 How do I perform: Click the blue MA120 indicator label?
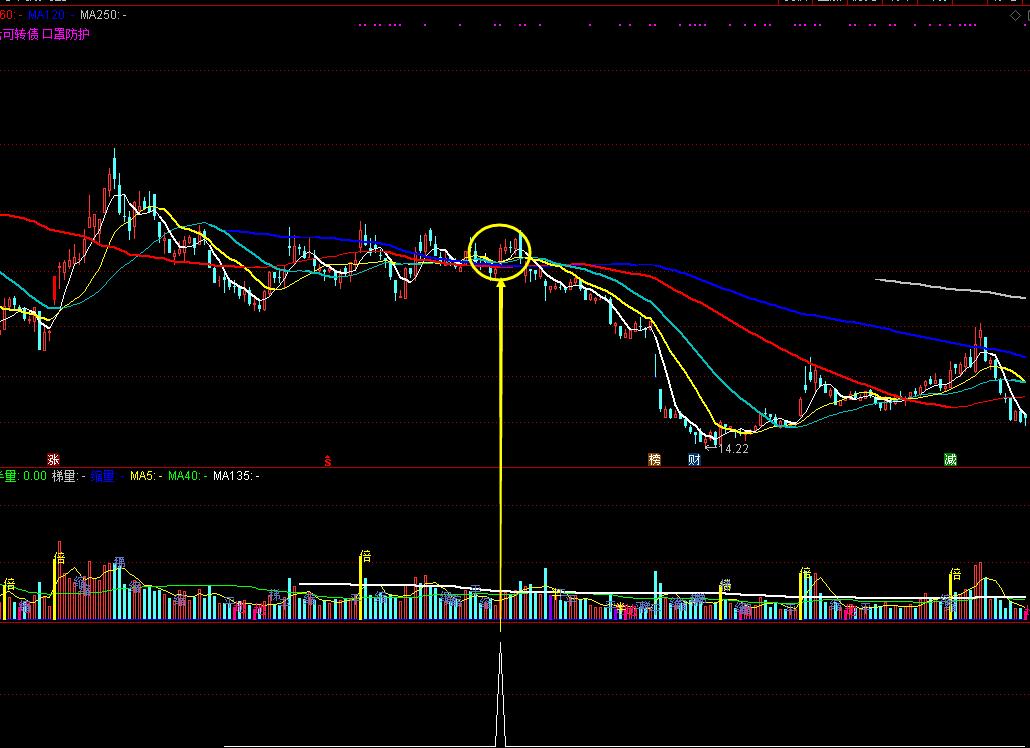[x=46, y=16]
